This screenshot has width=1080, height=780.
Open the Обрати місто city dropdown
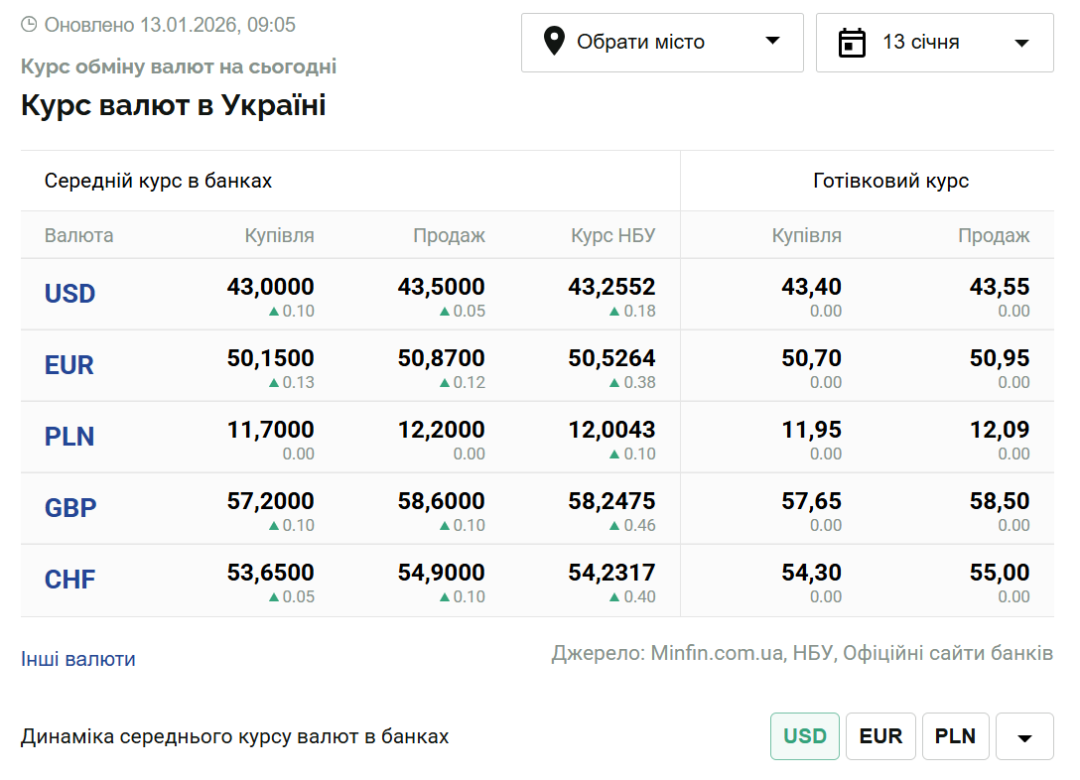pos(661,42)
